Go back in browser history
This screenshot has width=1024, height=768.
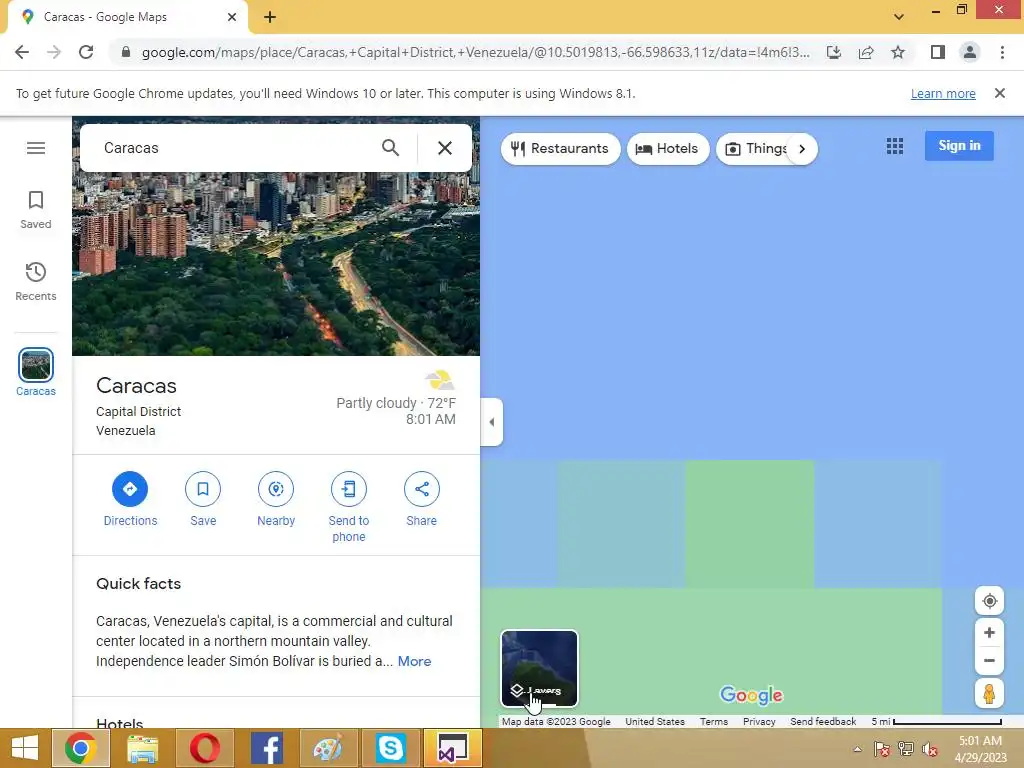click(x=22, y=52)
